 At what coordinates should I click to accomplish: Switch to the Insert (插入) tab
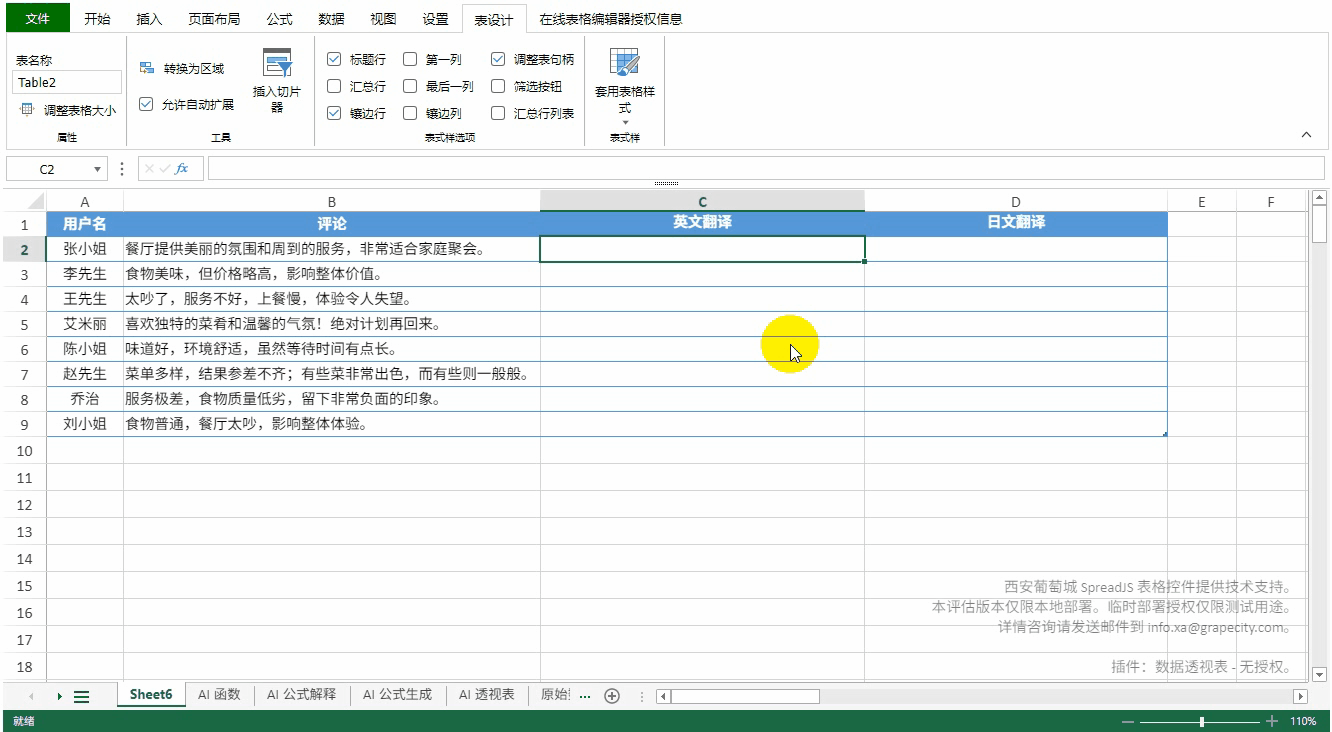pyautogui.click(x=149, y=18)
